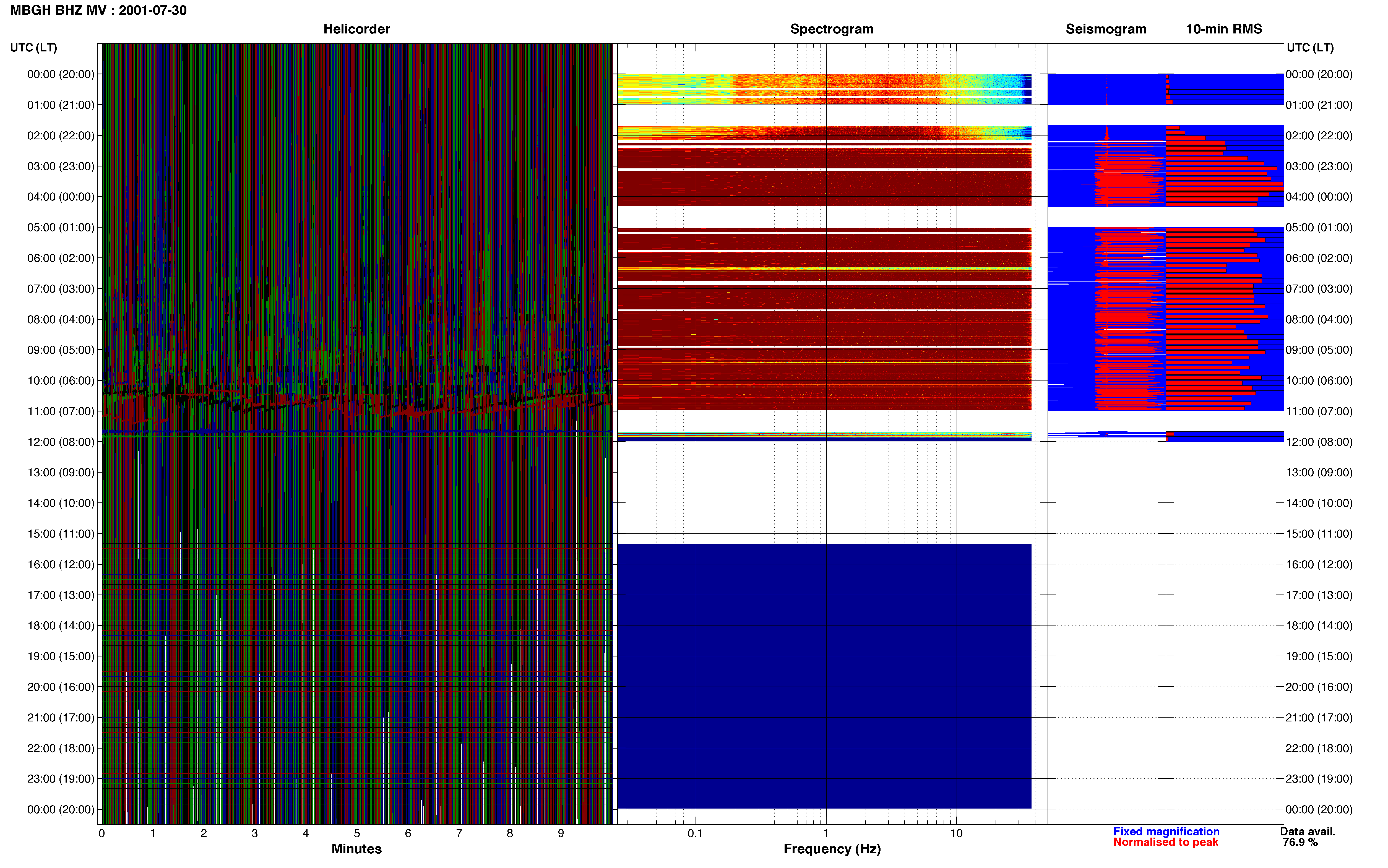Click the right axis label '12:00 (08:00)'
Screen dimensions: 1388x868
1319,442
